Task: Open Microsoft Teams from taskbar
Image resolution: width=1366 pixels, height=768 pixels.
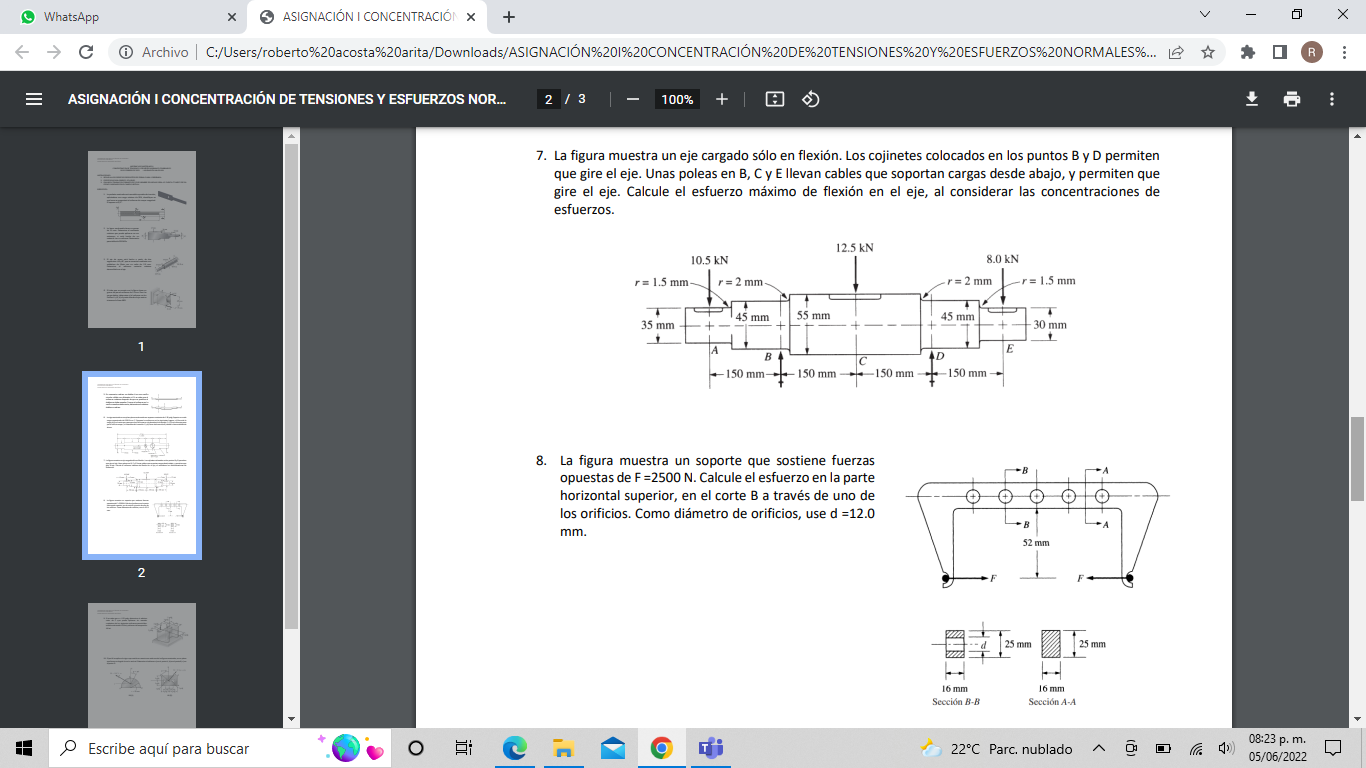Action: pos(711,748)
